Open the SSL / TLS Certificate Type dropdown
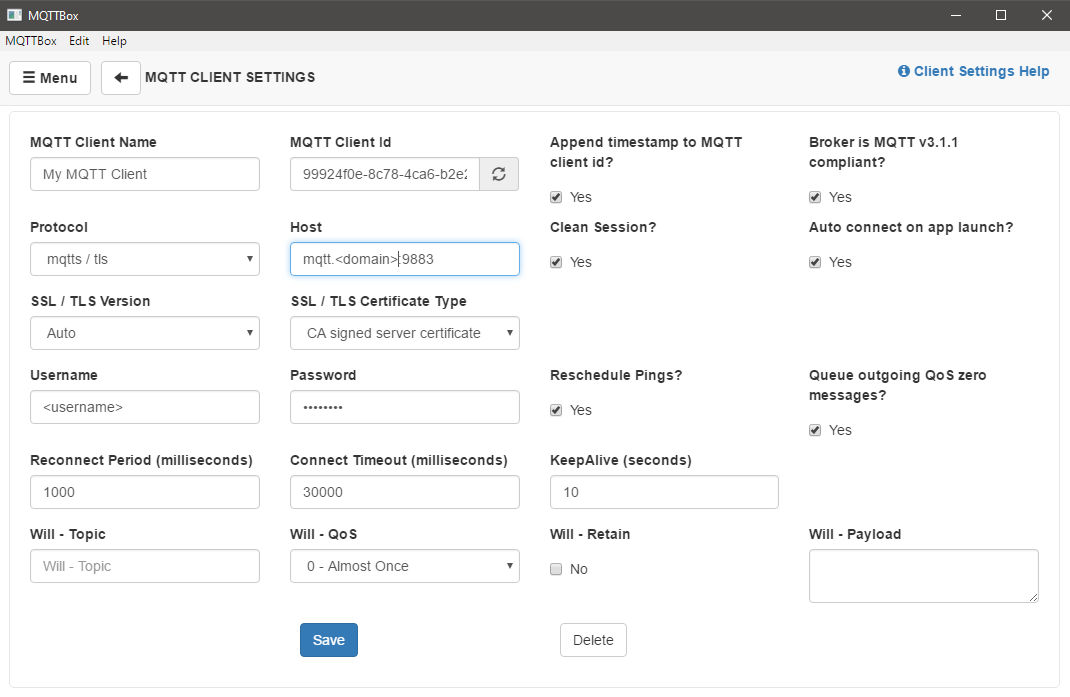Screen dimensions: 1070x697 [x=404, y=333]
